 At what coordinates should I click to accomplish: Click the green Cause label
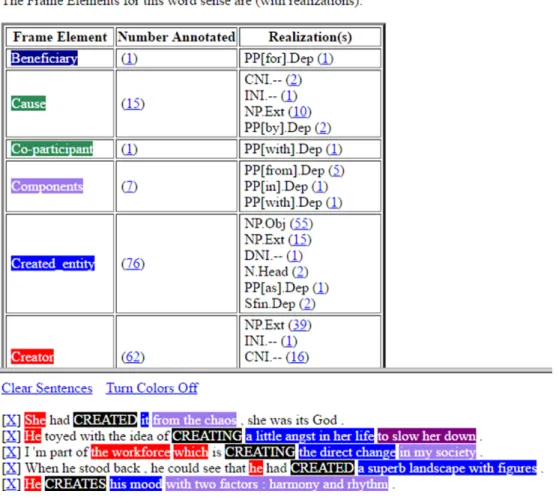click(29, 103)
